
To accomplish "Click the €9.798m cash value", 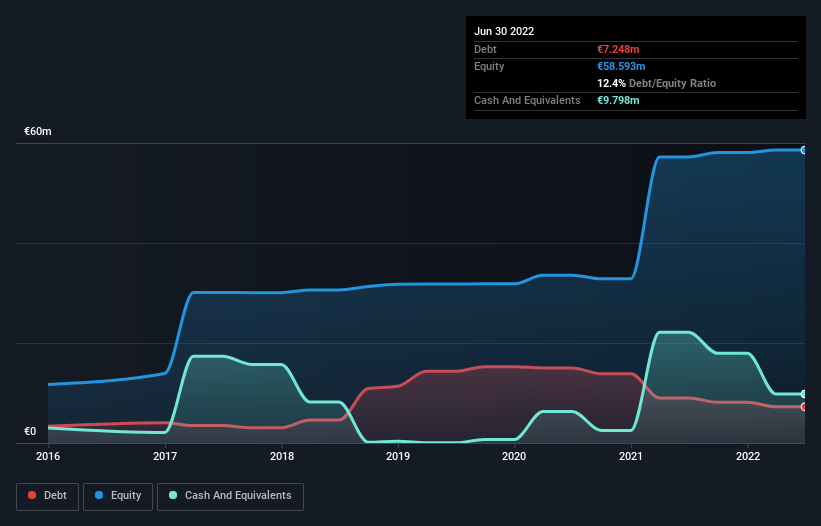I will coord(618,100).
